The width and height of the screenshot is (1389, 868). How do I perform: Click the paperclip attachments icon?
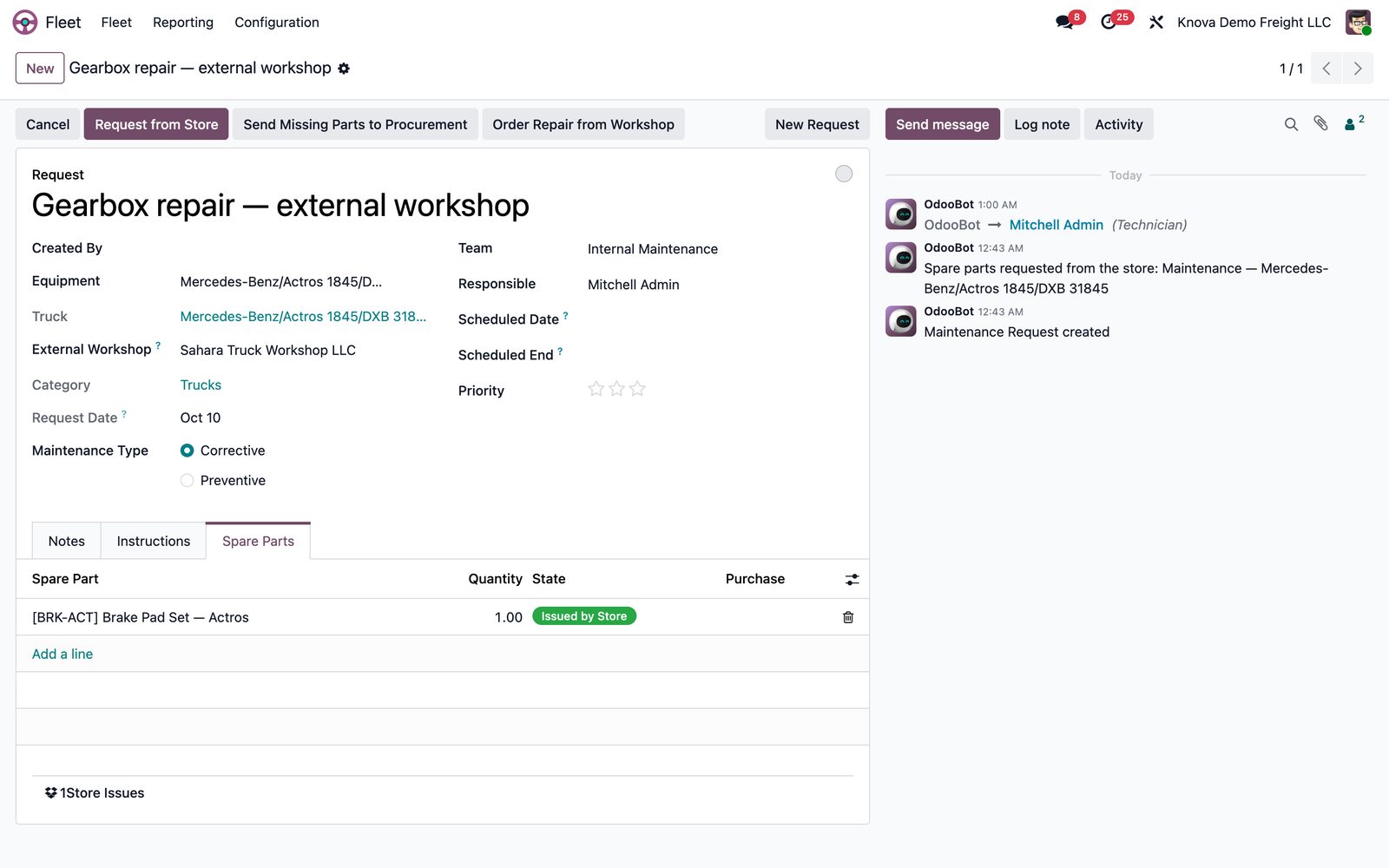click(1320, 124)
